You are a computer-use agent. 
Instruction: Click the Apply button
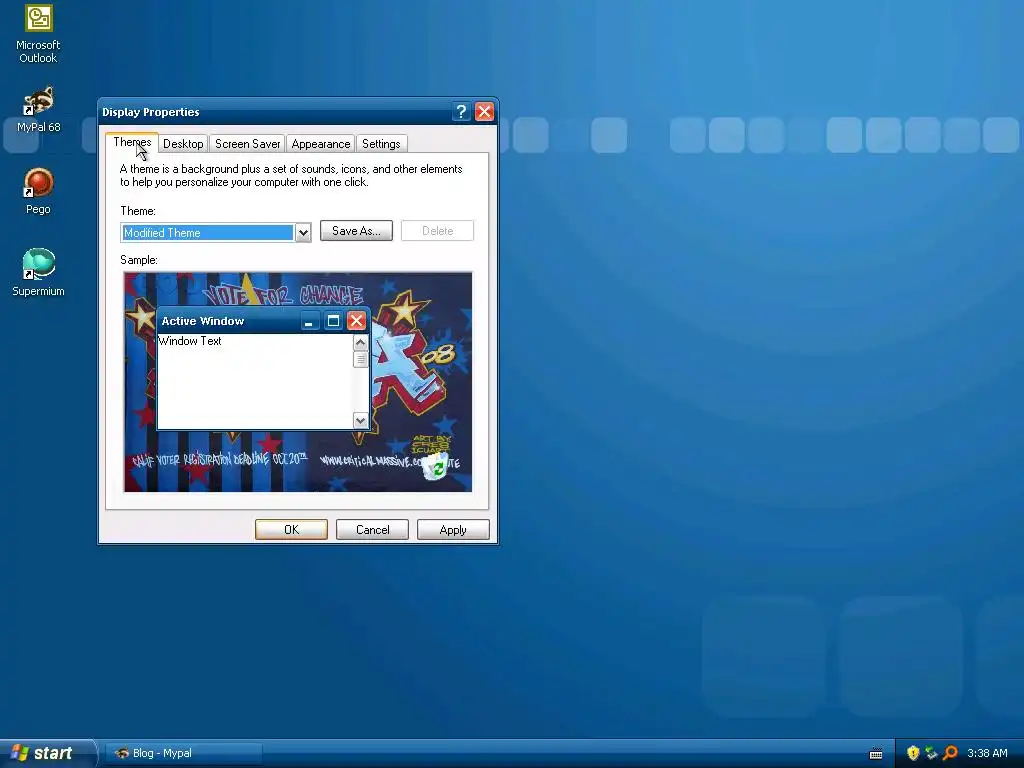453,530
